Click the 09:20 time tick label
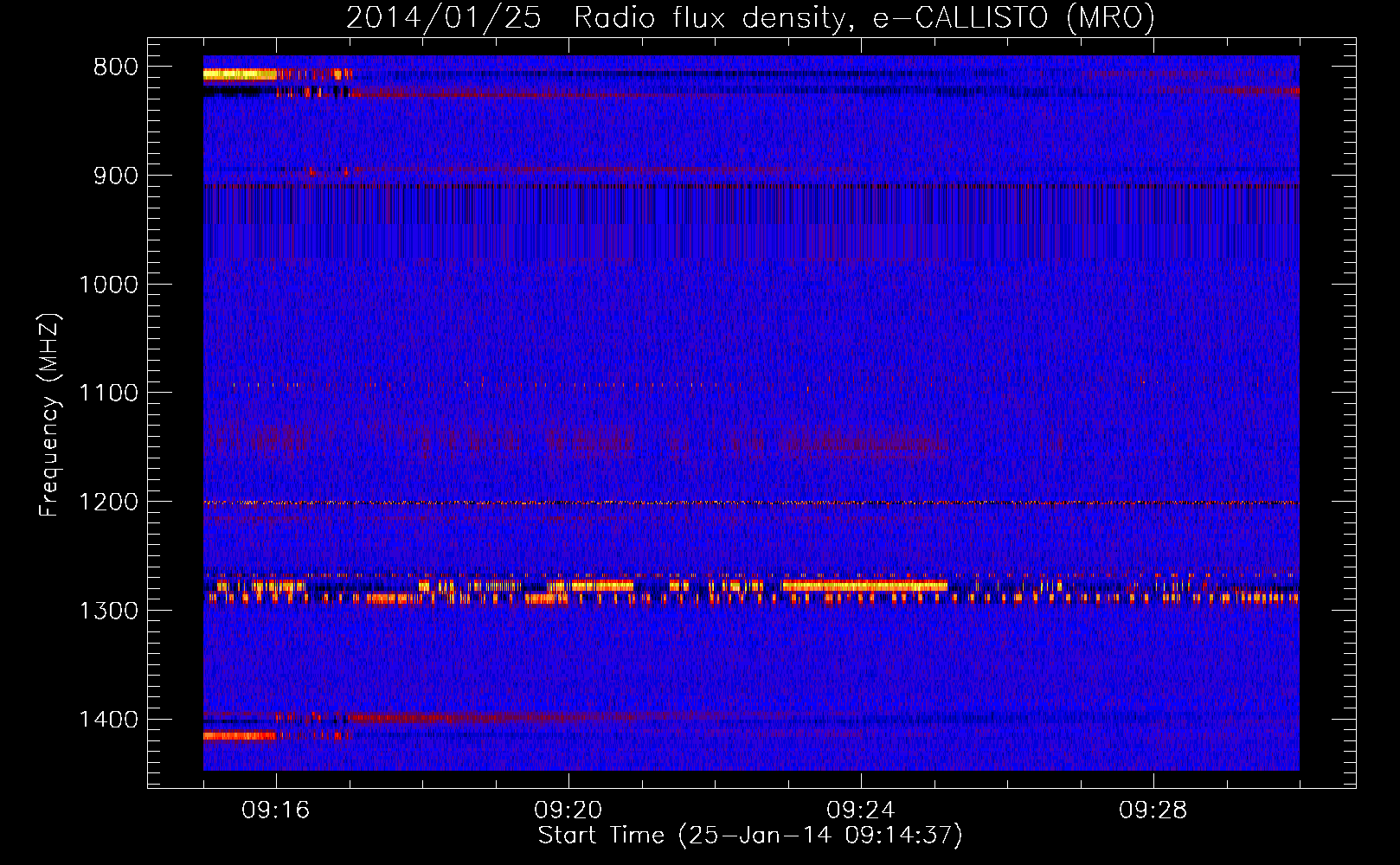Viewport: 1400px width, 865px height. click(568, 811)
